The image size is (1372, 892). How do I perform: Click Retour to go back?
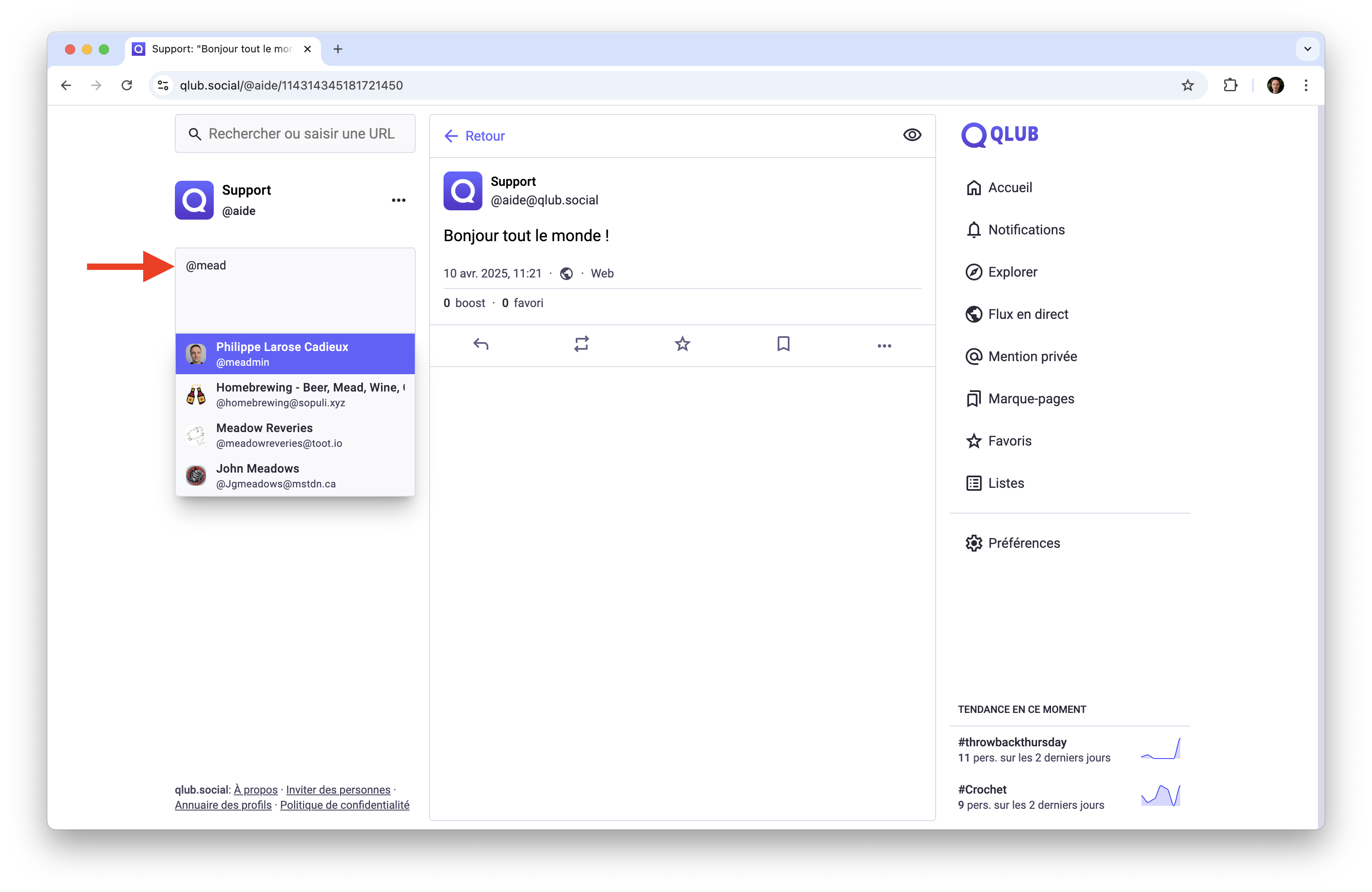tap(474, 136)
